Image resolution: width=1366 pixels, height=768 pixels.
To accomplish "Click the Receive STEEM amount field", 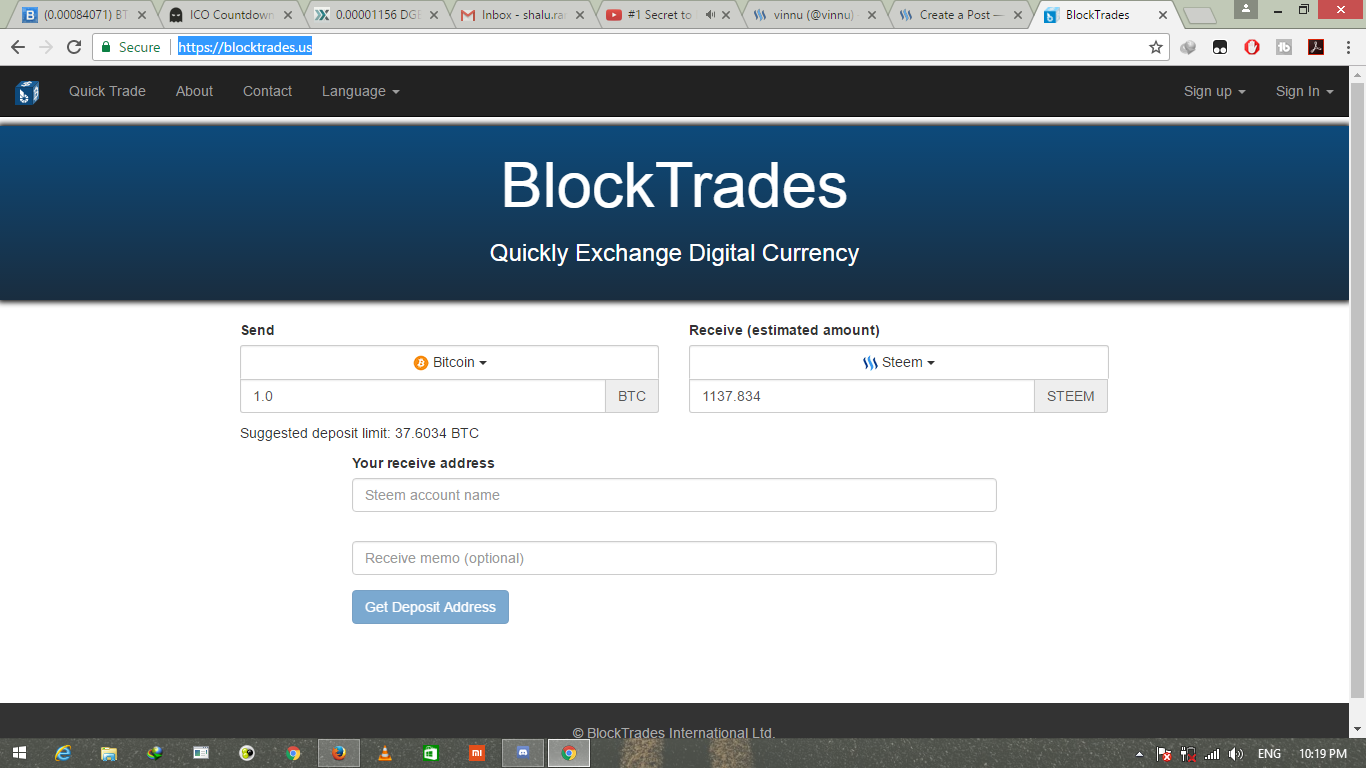I will (x=862, y=396).
